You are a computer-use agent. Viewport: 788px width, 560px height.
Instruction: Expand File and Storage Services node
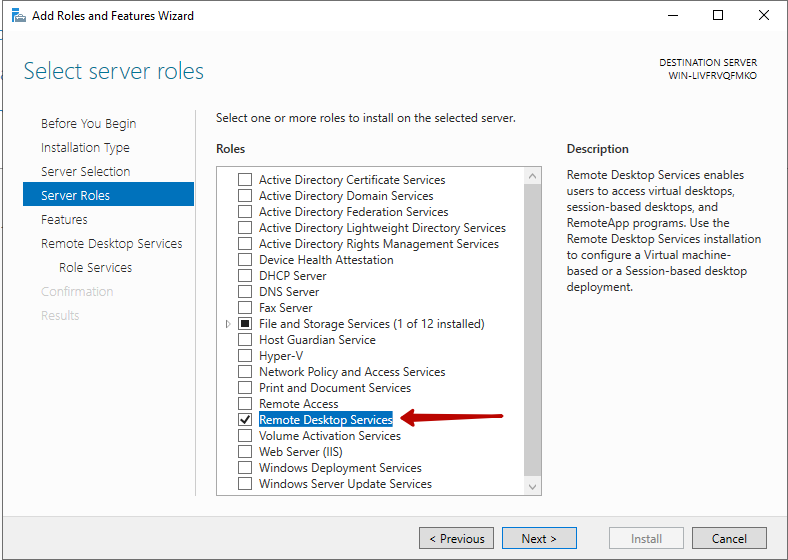[x=228, y=324]
